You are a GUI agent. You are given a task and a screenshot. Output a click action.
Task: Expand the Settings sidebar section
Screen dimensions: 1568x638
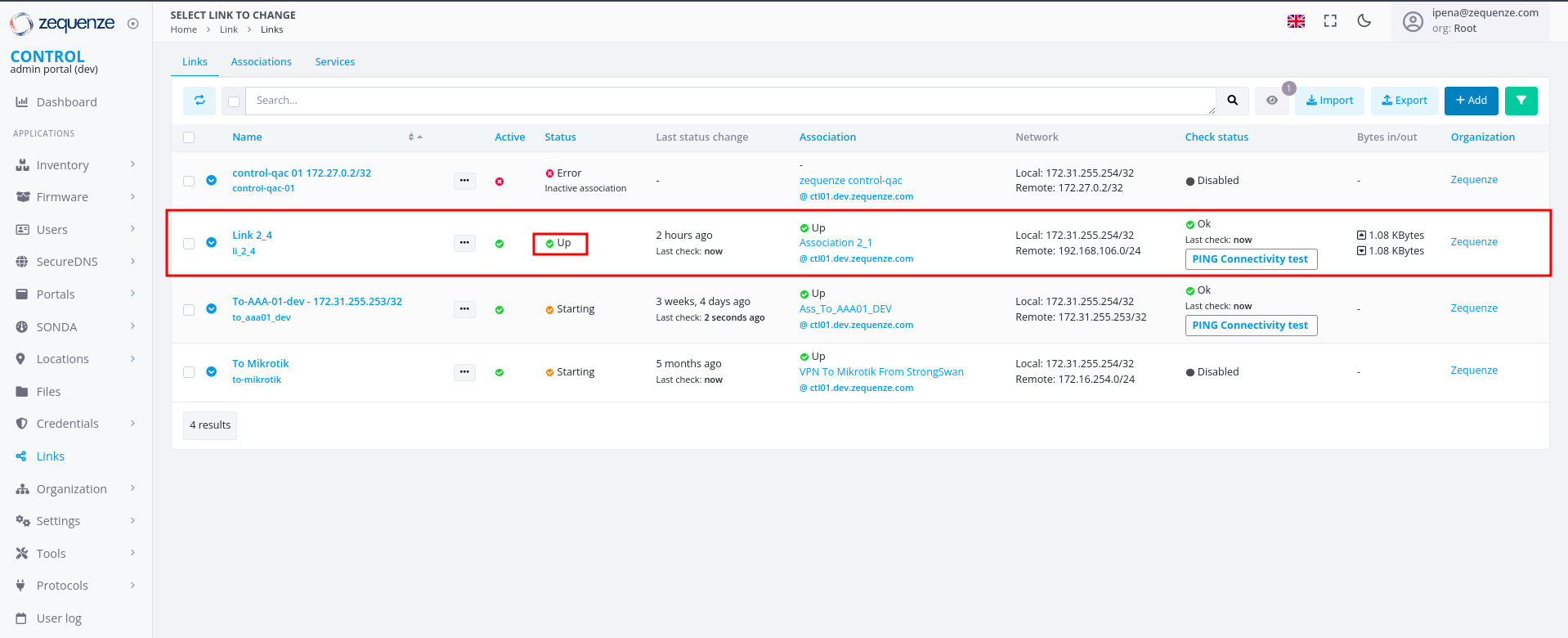75,521
